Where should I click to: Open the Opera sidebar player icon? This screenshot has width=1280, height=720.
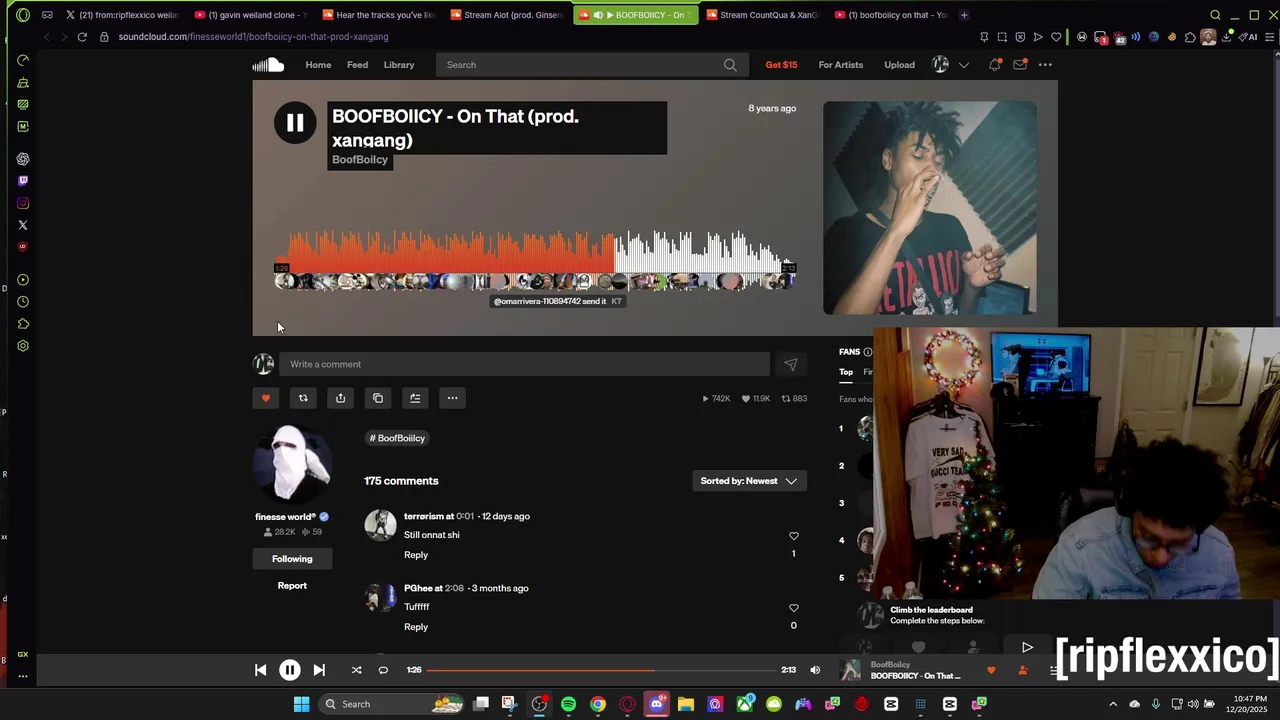[x=23, y=280]
